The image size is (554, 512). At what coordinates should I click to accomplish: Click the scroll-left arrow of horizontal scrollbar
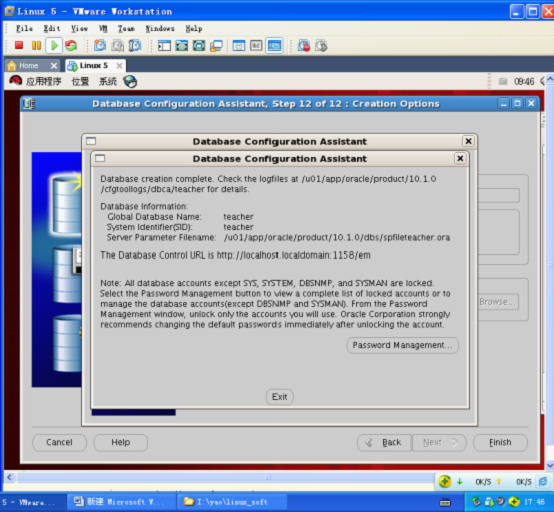click(x=10, y=478)
